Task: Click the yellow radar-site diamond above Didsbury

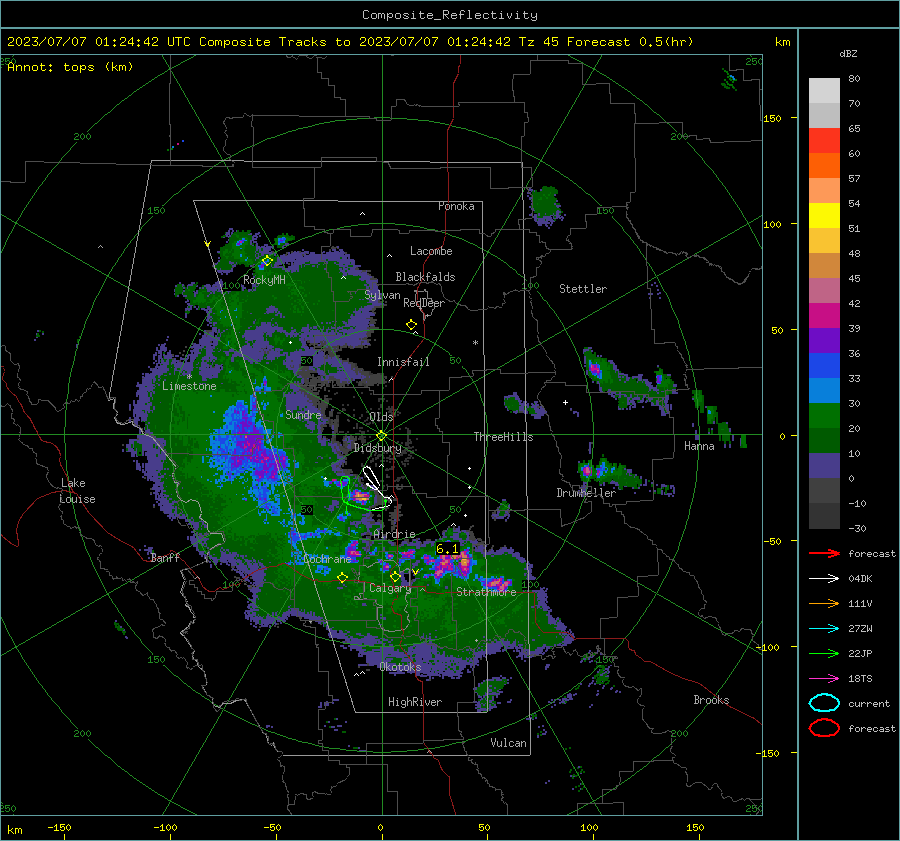Action: (381, 436)
